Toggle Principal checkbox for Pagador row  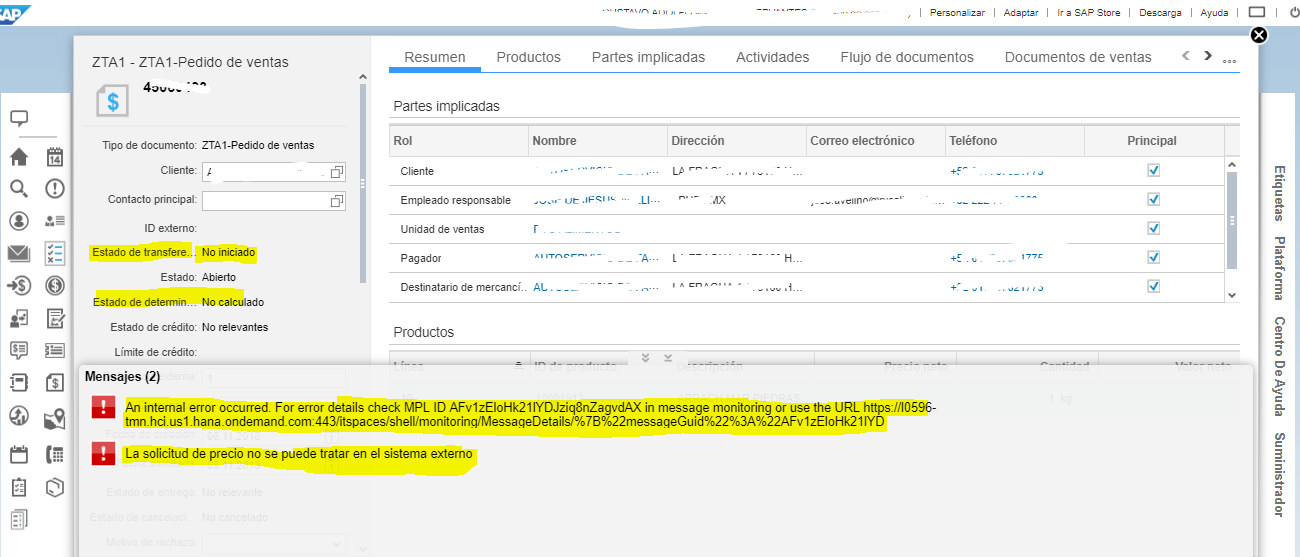(1153, 258)
